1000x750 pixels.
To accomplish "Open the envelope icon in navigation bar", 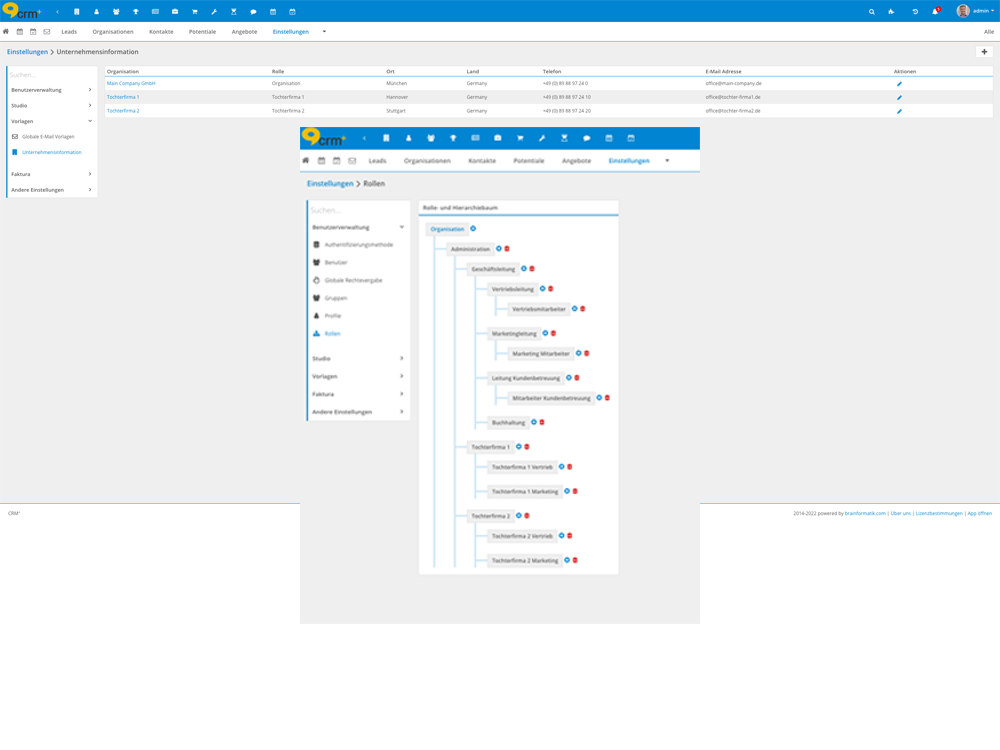I will click(47, 32).
